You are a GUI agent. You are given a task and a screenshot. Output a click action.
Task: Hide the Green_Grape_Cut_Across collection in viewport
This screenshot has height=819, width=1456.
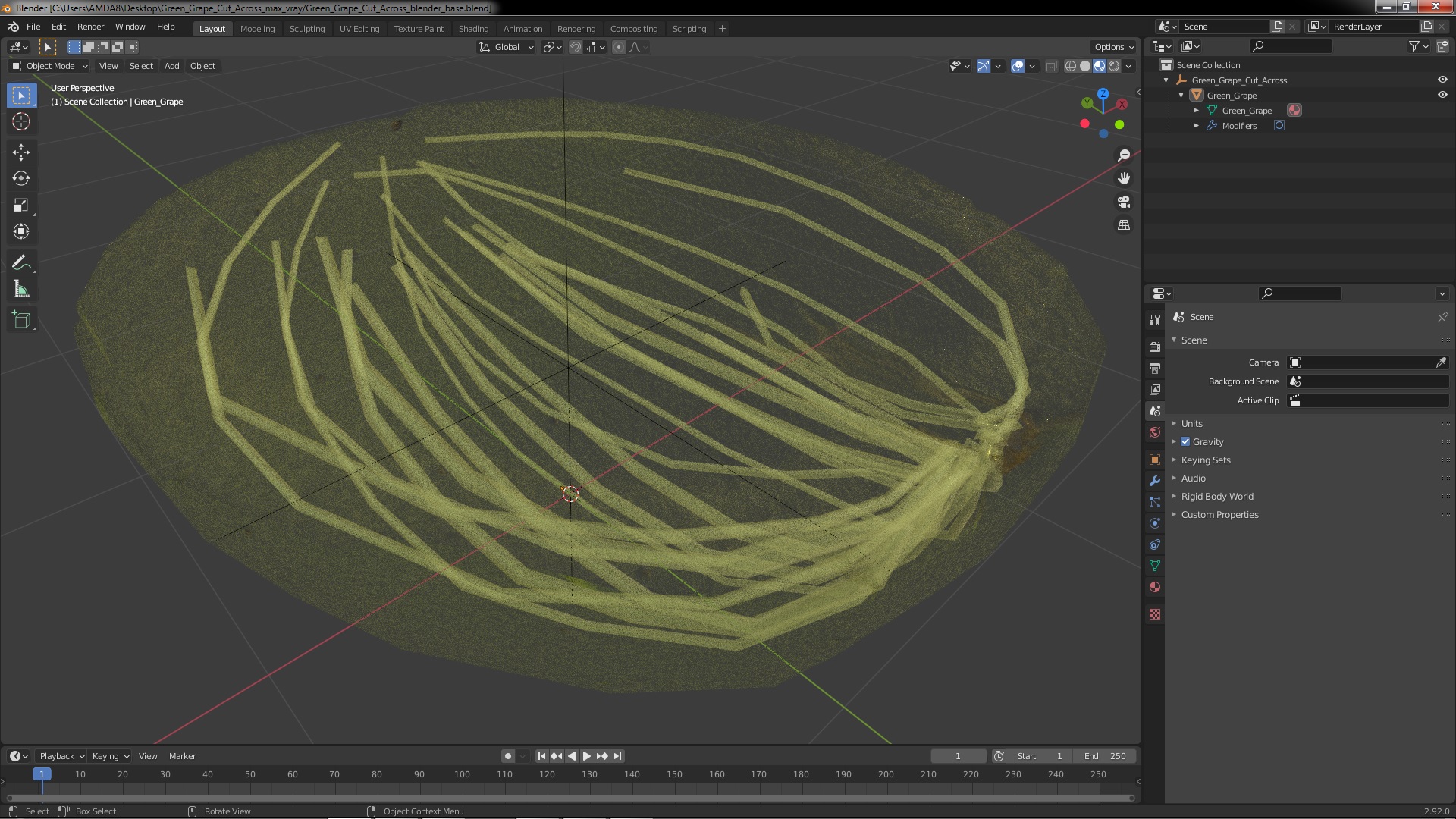coord(1442,80)
